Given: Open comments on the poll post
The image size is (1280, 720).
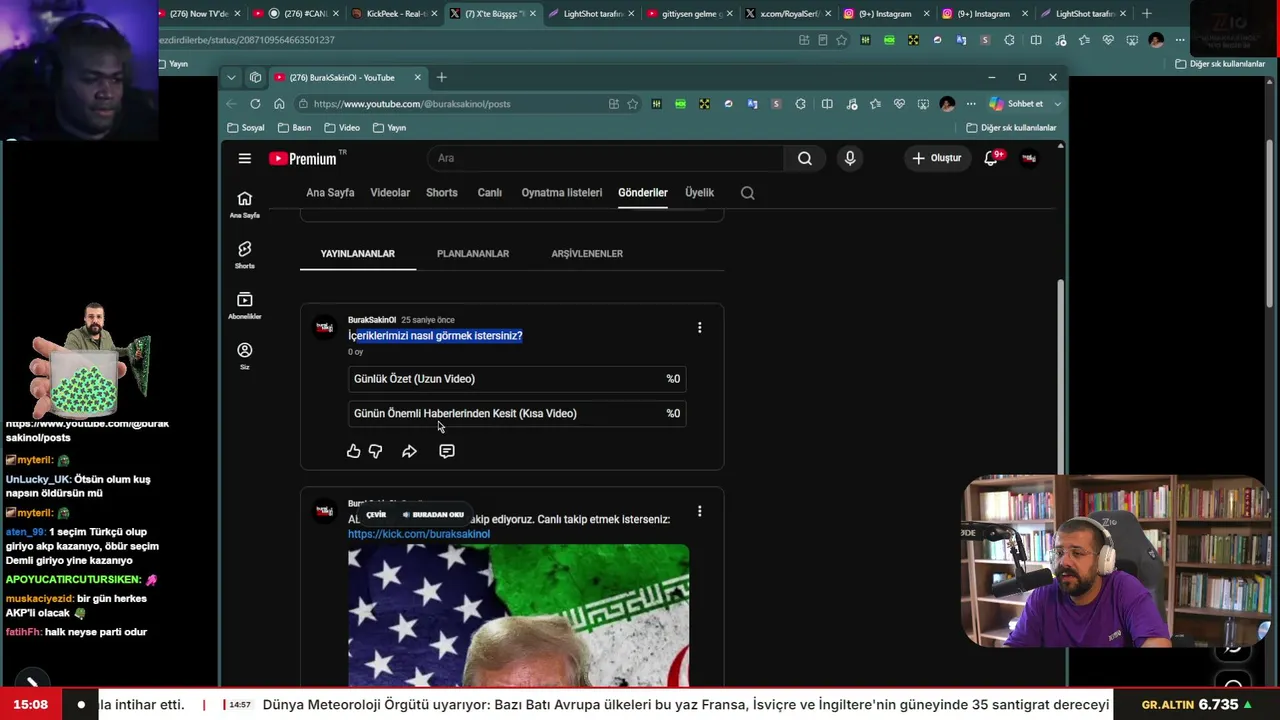Looking at the screenshot, I should (447, 451).
